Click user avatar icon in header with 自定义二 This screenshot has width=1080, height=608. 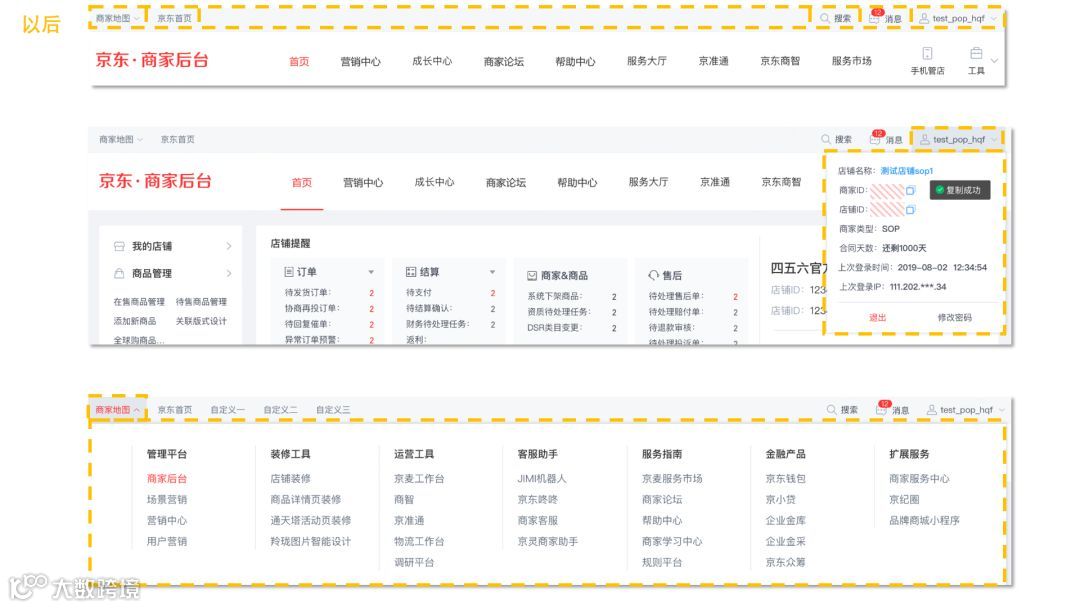pos(931,410)
